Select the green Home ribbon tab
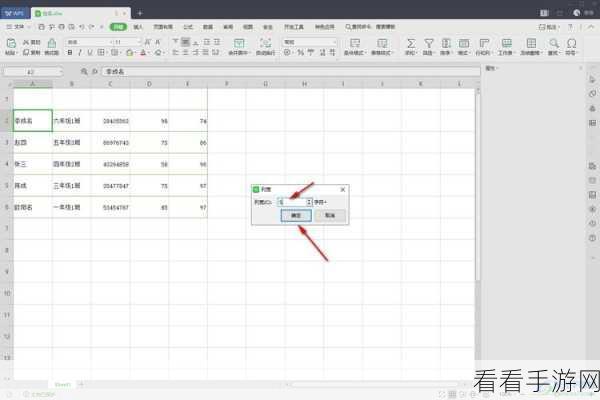Viewport: 600px width, 400px height. point(118,27)
